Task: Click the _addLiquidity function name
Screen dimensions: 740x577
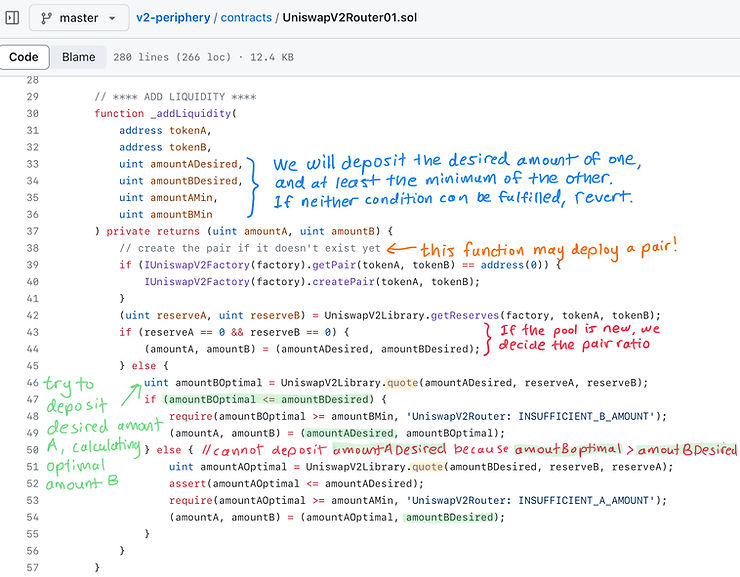Action: [x=189, y=113]
